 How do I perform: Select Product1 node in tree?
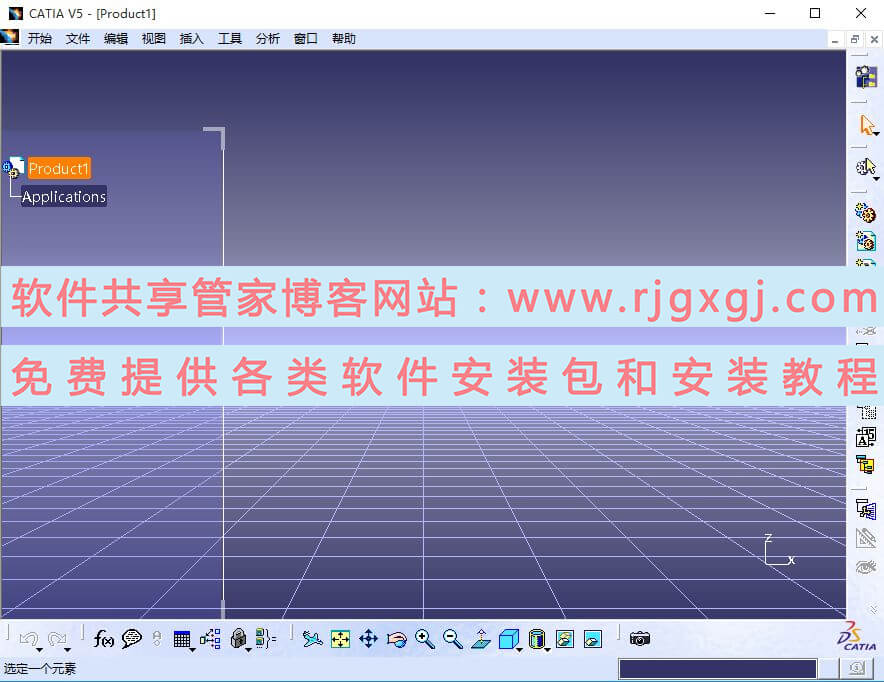pos(59,168)
